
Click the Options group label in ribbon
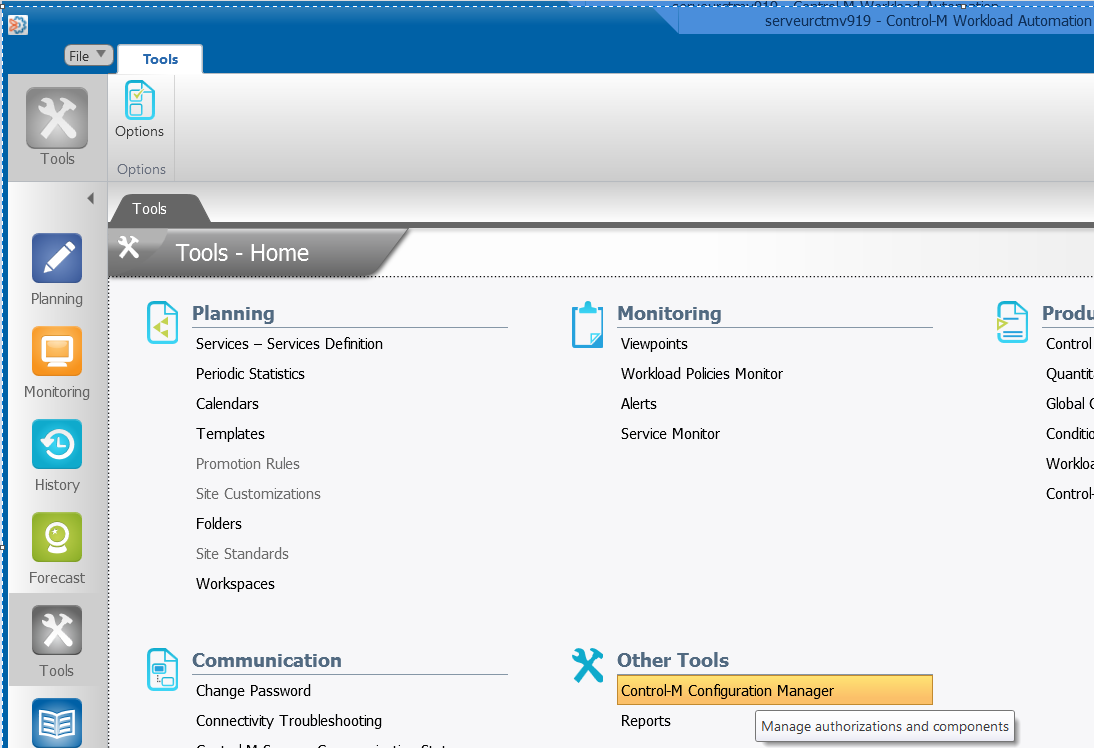coord(142,170)
